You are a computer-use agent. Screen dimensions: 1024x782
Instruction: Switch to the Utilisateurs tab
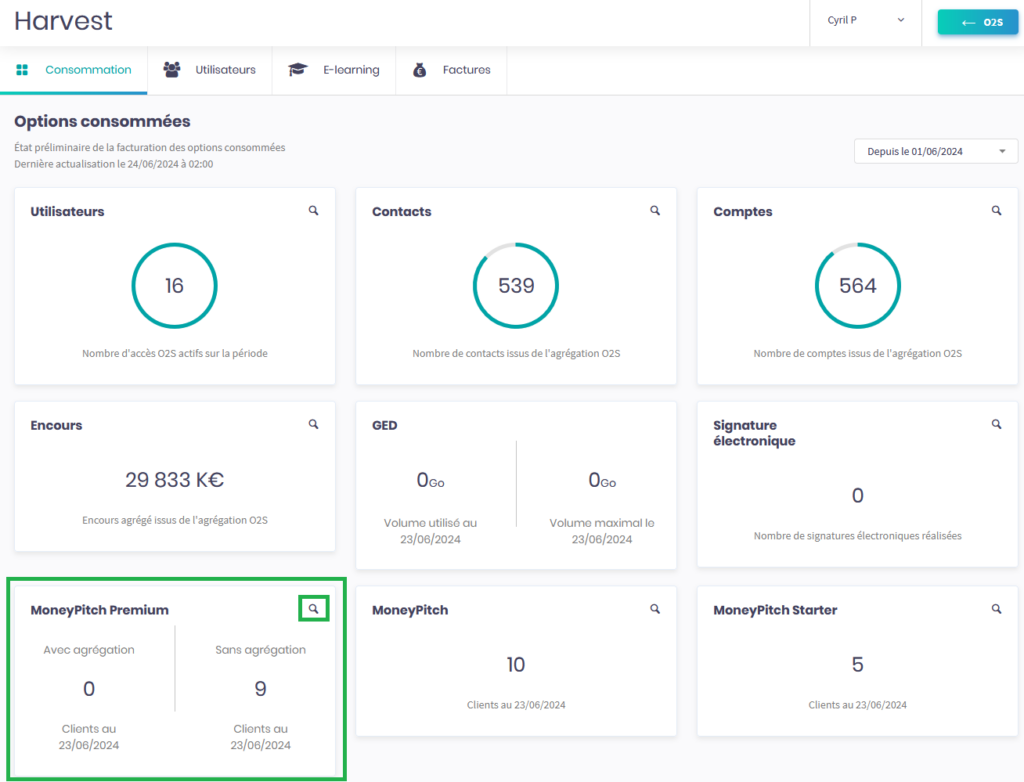210,70
